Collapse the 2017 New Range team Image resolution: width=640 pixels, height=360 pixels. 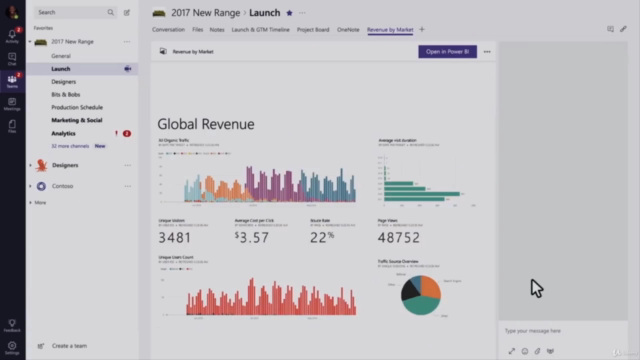[30, 42]
